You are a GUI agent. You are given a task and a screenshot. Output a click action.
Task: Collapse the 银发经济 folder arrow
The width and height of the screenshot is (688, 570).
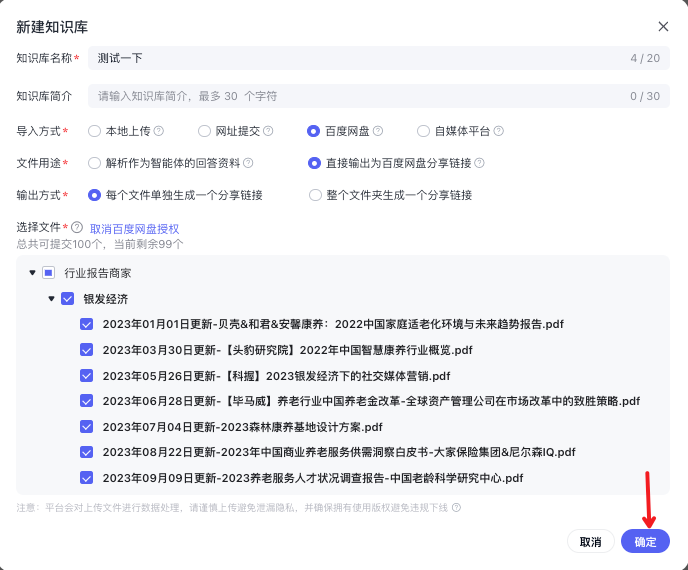coord(51,298)
